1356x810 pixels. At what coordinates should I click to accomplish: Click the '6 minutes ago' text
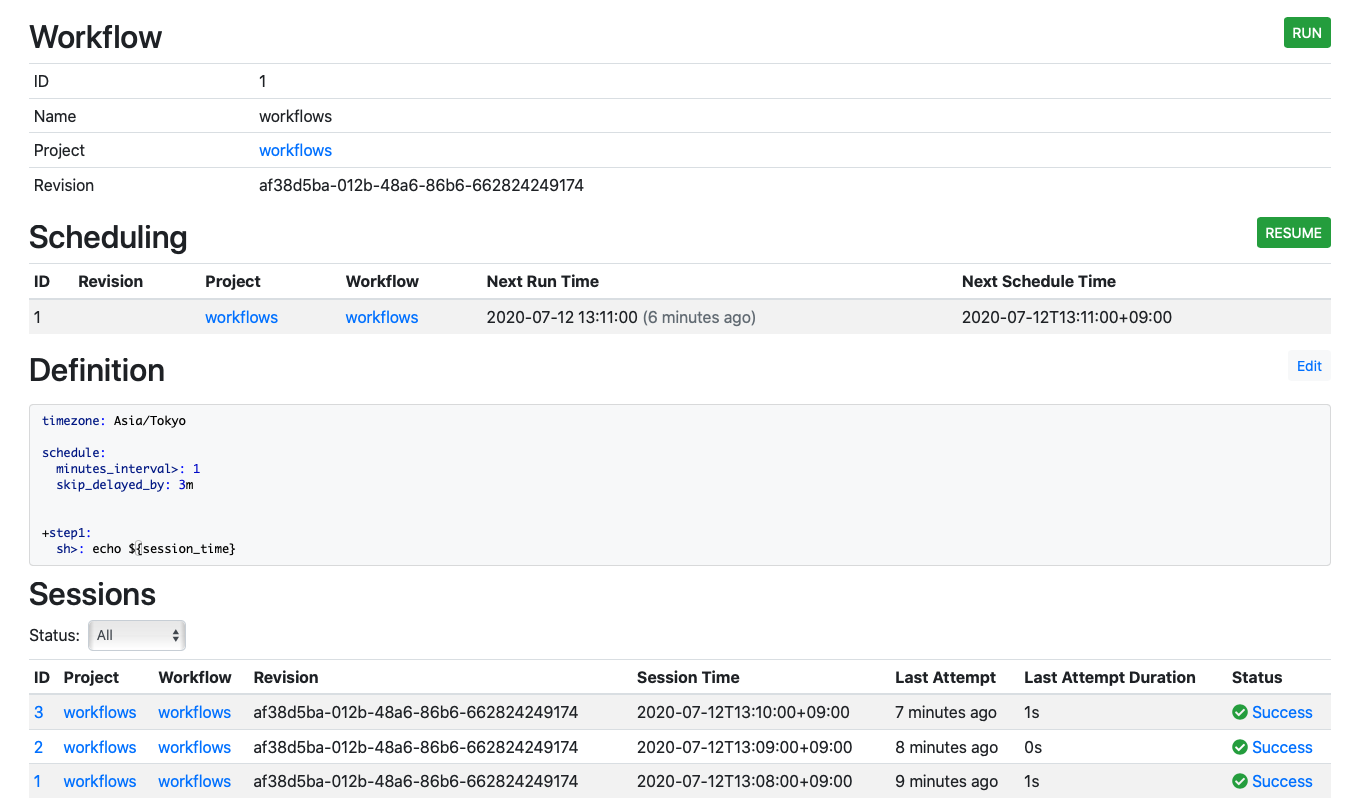pyautogui.click(x=699, y=317)
